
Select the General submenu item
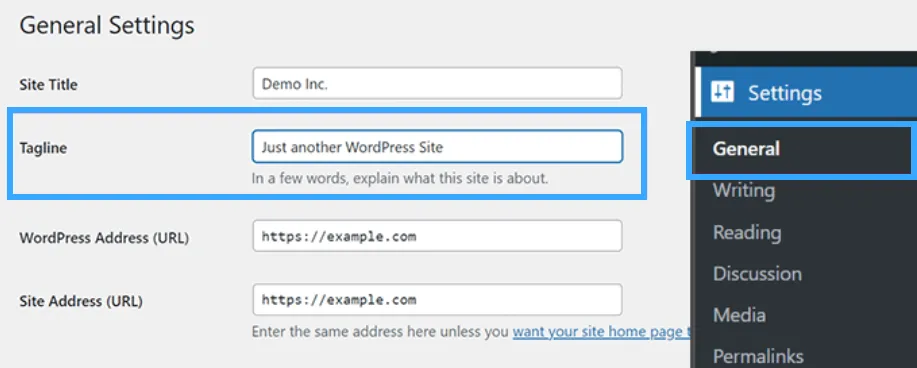[746, 149]
